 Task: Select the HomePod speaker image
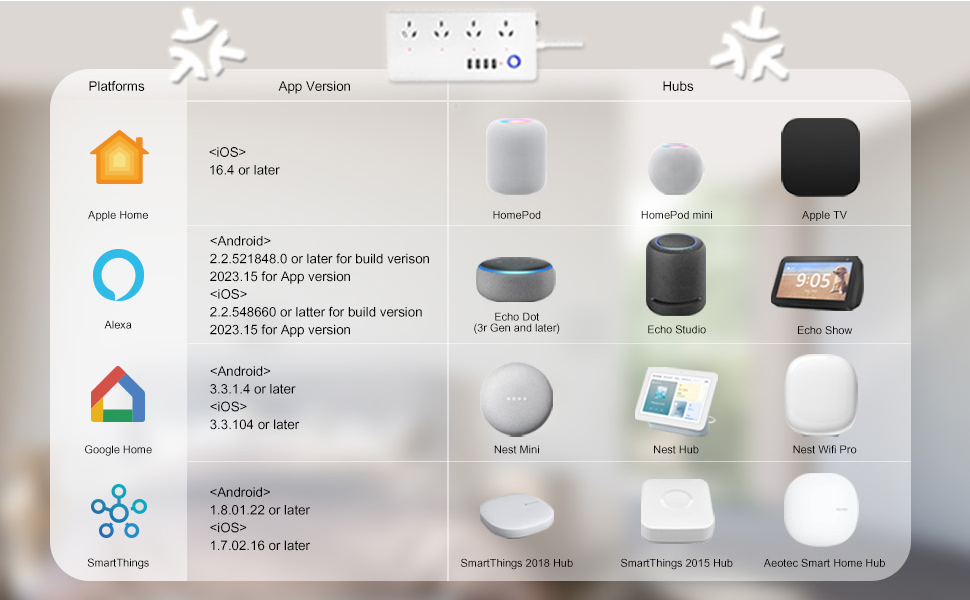[x=516, y=156]
